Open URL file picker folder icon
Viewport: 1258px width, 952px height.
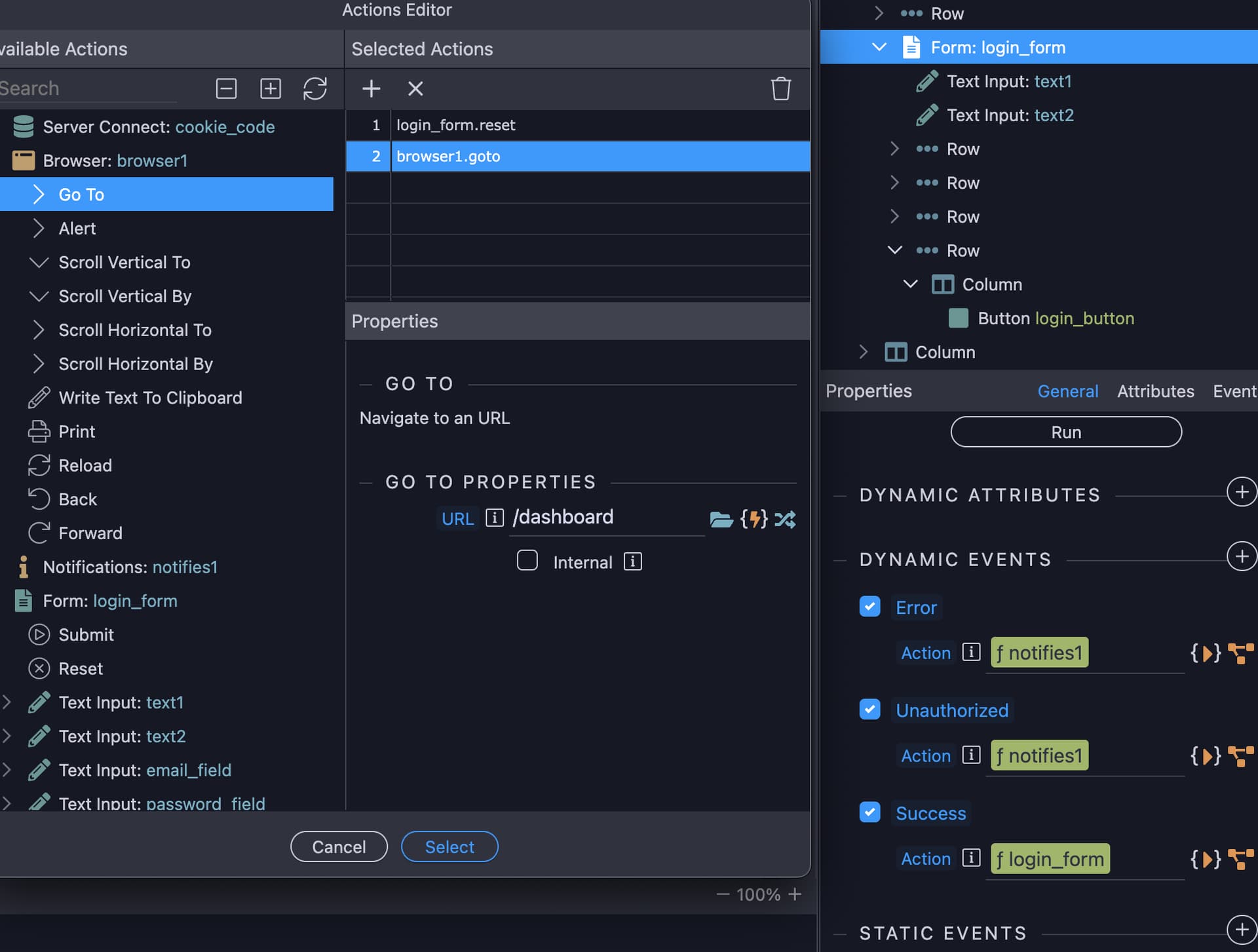(x=721, y=520)
